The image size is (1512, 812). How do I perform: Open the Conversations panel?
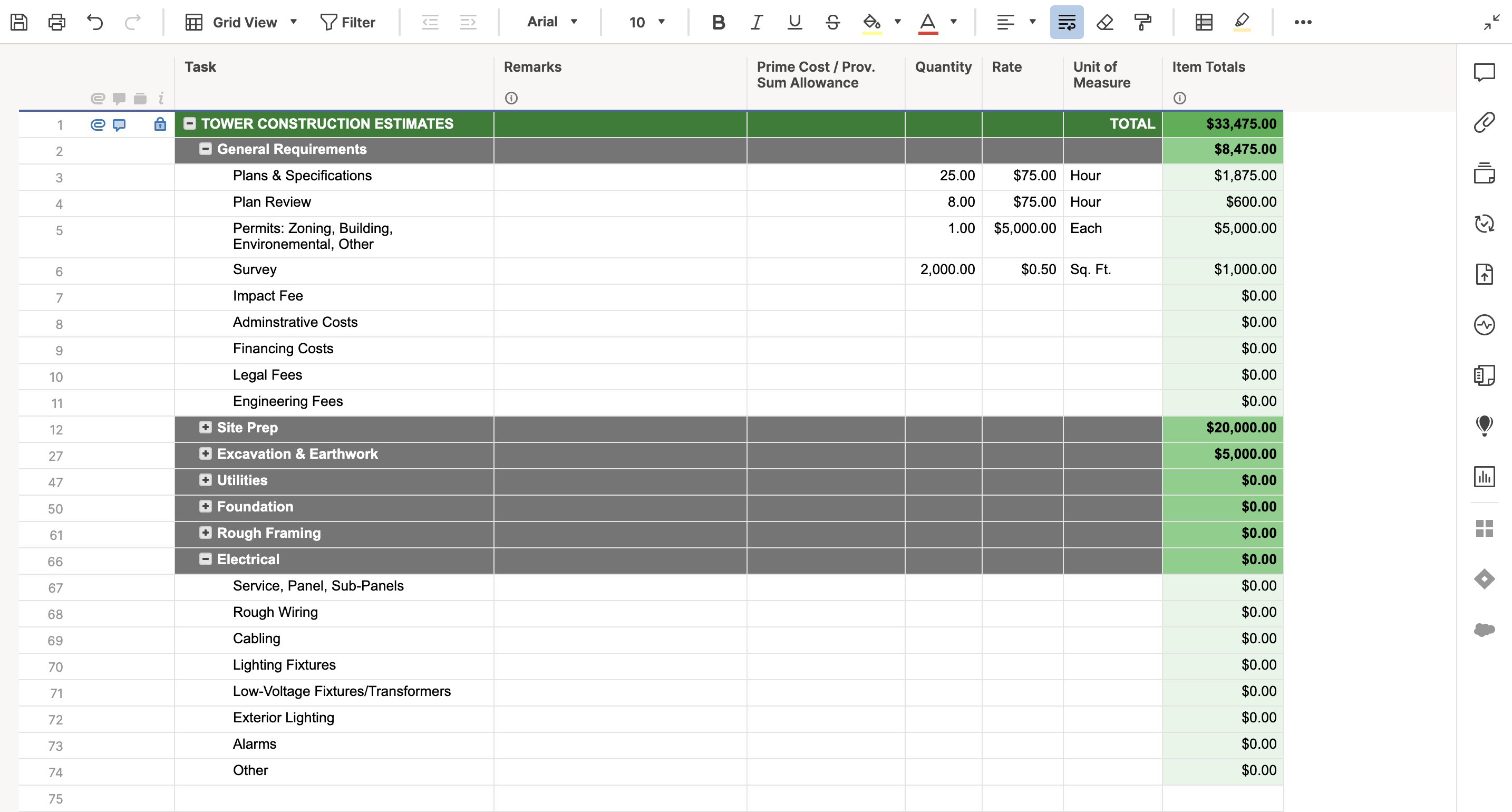tap(1486, 72)
